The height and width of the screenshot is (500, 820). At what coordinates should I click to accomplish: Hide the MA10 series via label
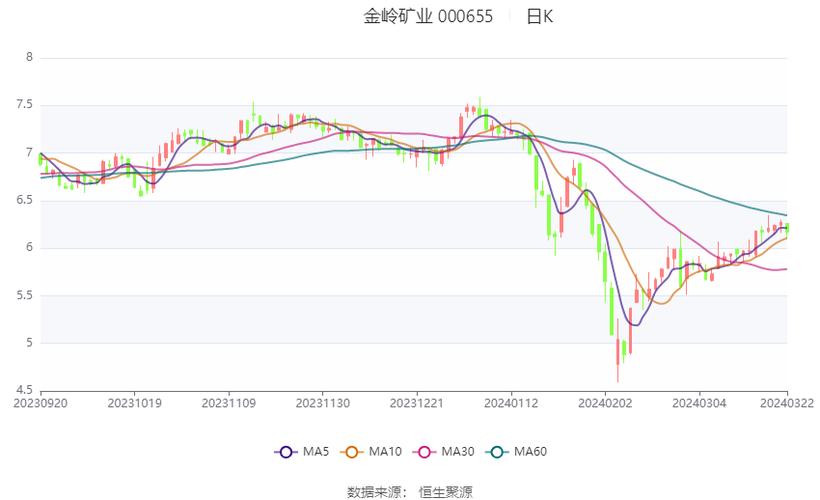tap(385, 452)
